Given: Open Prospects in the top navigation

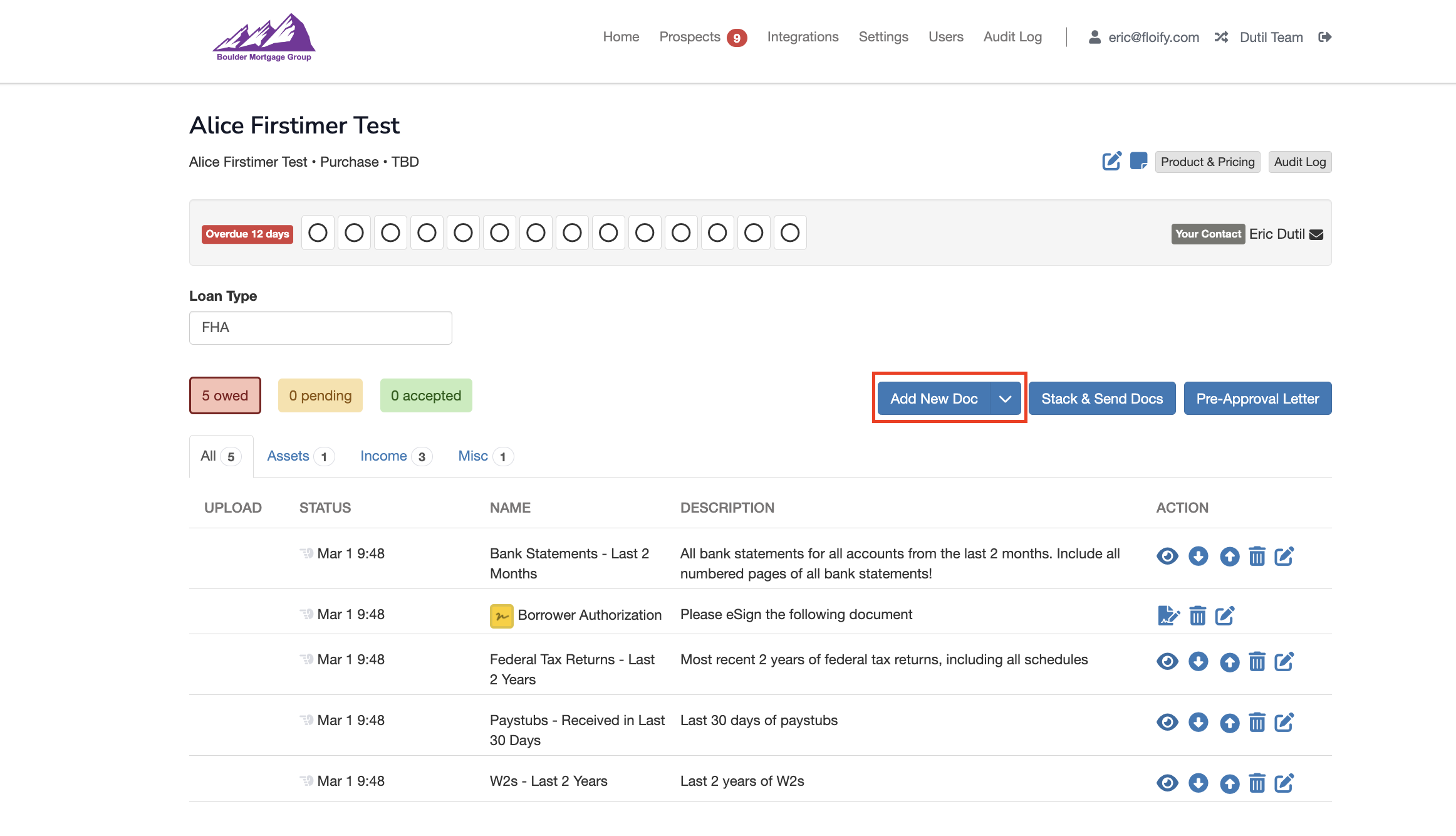Looking at the screenshot, I should coord(690,37).
